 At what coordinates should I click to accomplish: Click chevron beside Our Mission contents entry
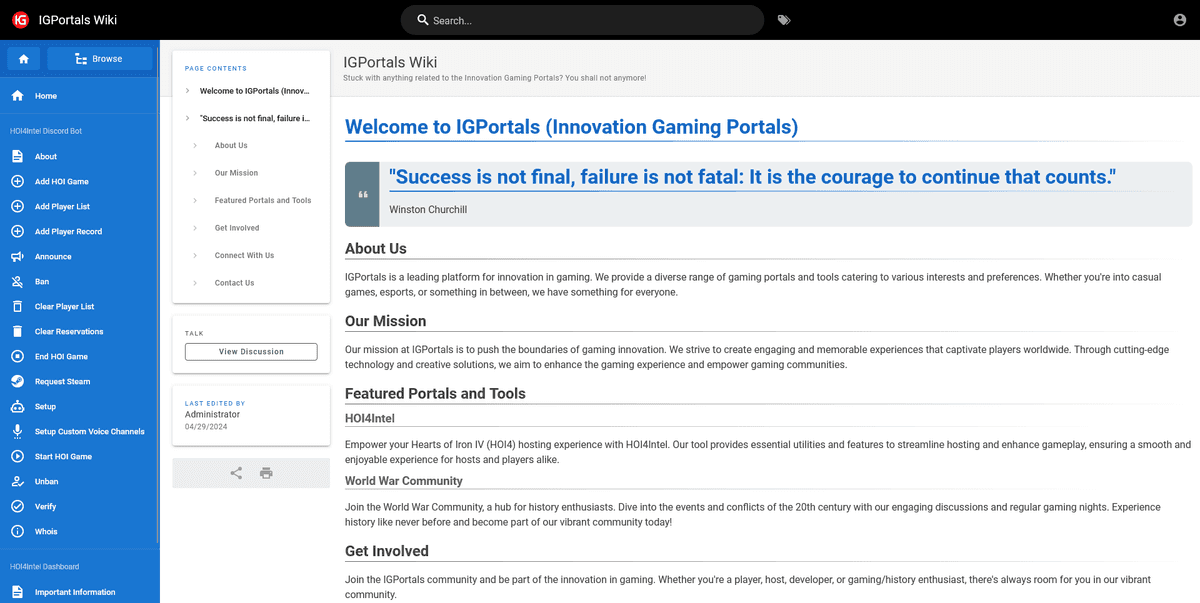pos(195,173)
